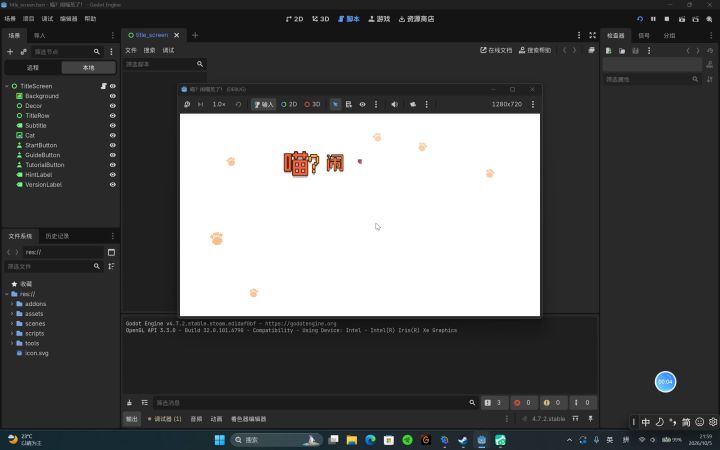Click the camera override icon in game toolbar
Screen dimensions: 720x450
413,104
